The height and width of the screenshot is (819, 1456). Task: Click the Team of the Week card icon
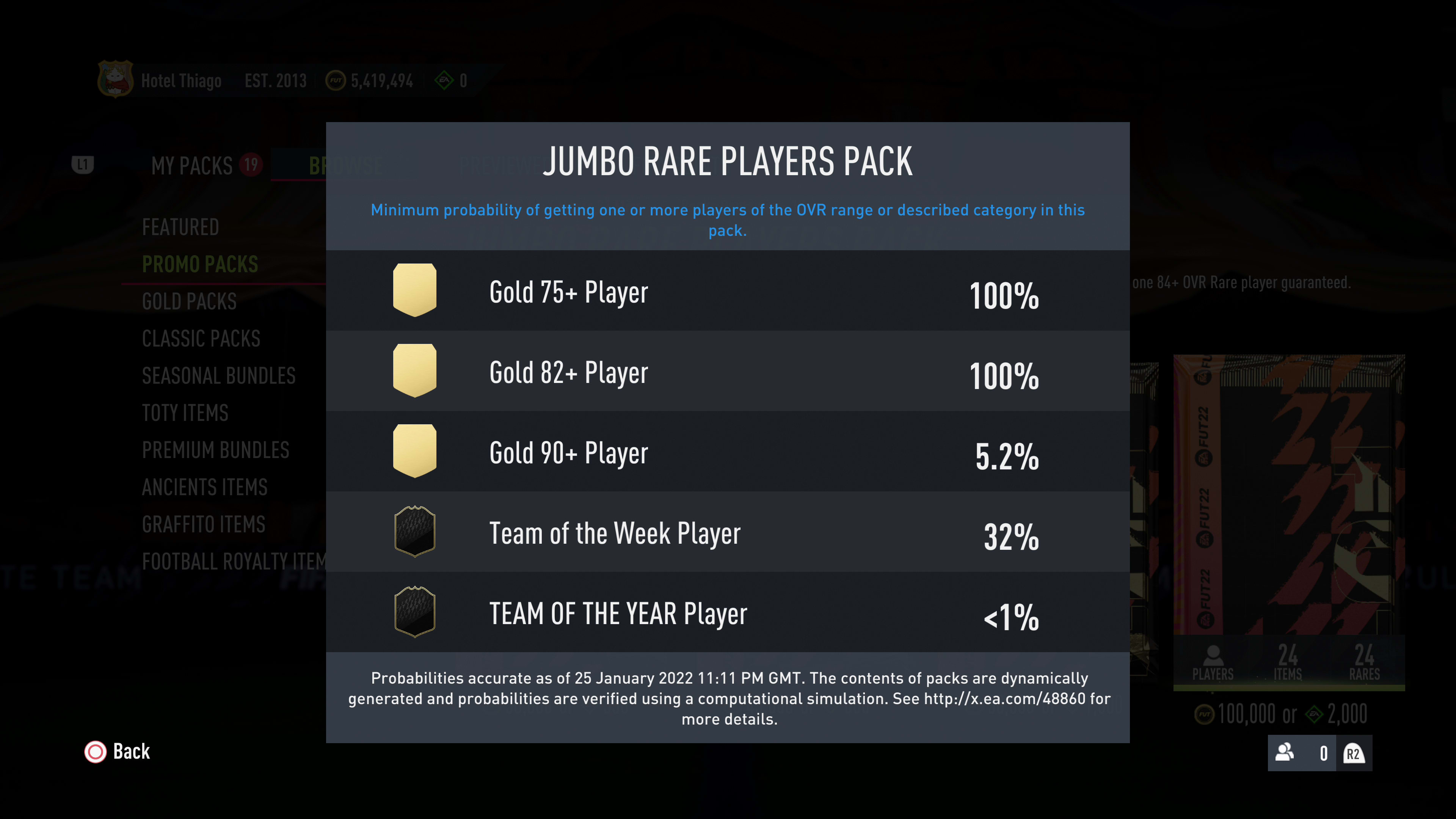pyautogui.click(x=414, y=532)
